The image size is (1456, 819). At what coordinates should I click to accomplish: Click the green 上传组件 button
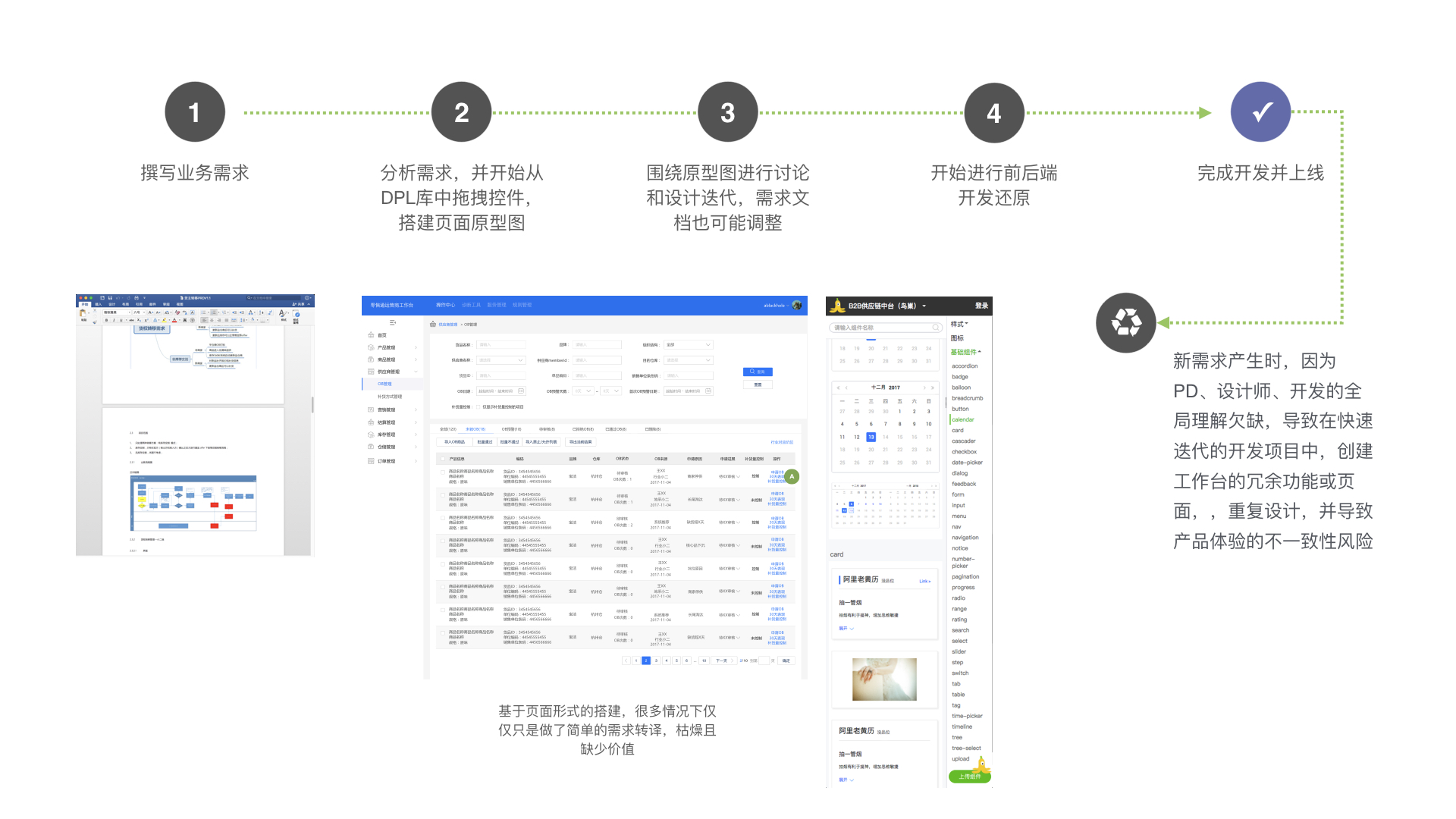click(x=970, y=777)
